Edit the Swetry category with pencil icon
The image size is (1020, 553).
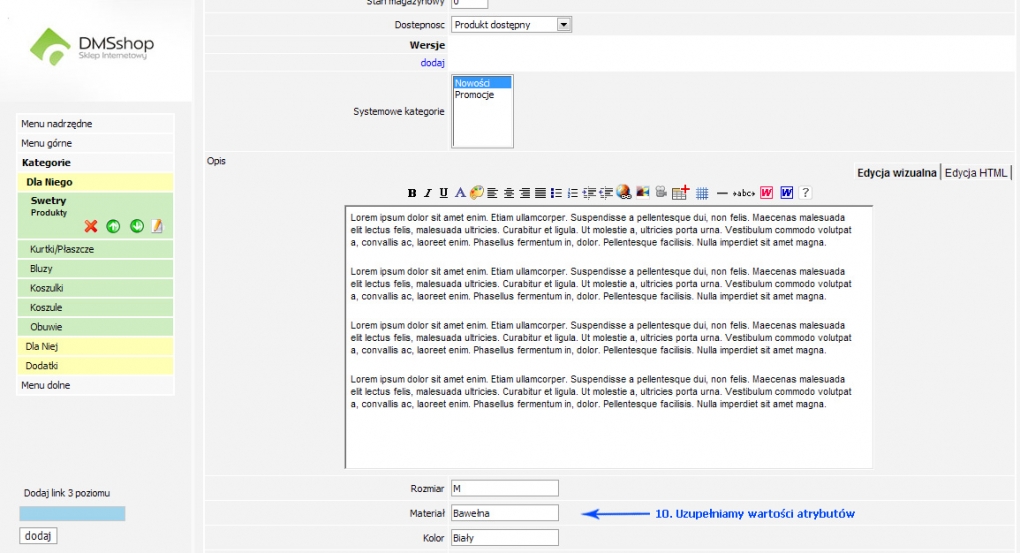point(157,226)
